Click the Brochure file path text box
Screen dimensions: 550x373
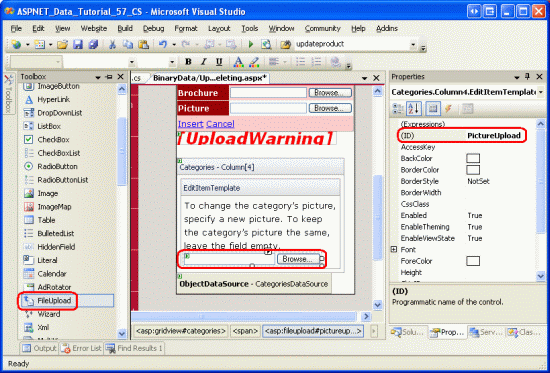coord(268,93)
